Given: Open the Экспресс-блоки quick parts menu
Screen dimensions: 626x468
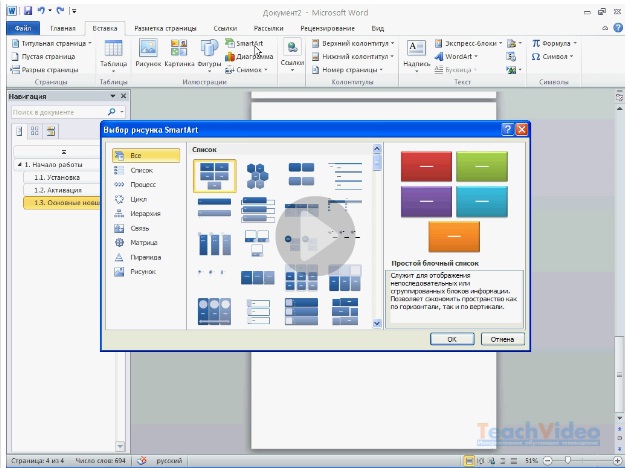Looking at the screenshot, I should (x=469, y=43).
